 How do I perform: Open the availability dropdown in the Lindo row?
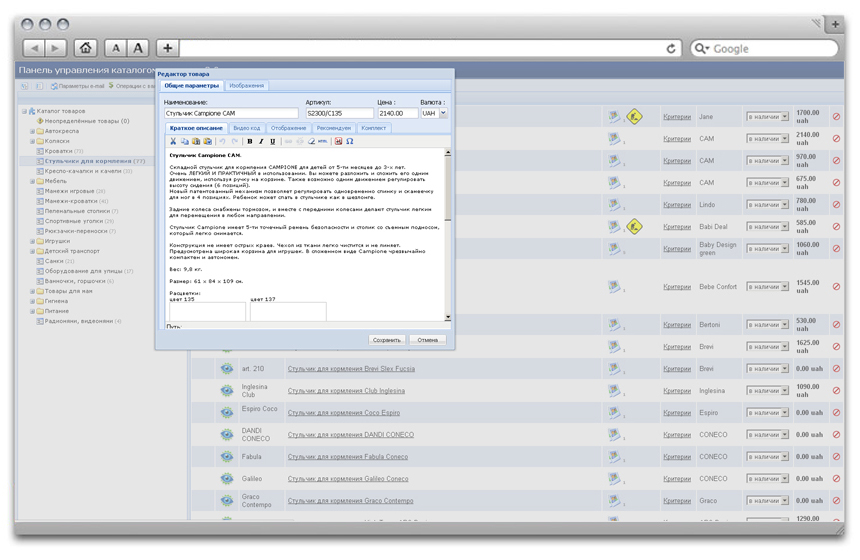767,205
